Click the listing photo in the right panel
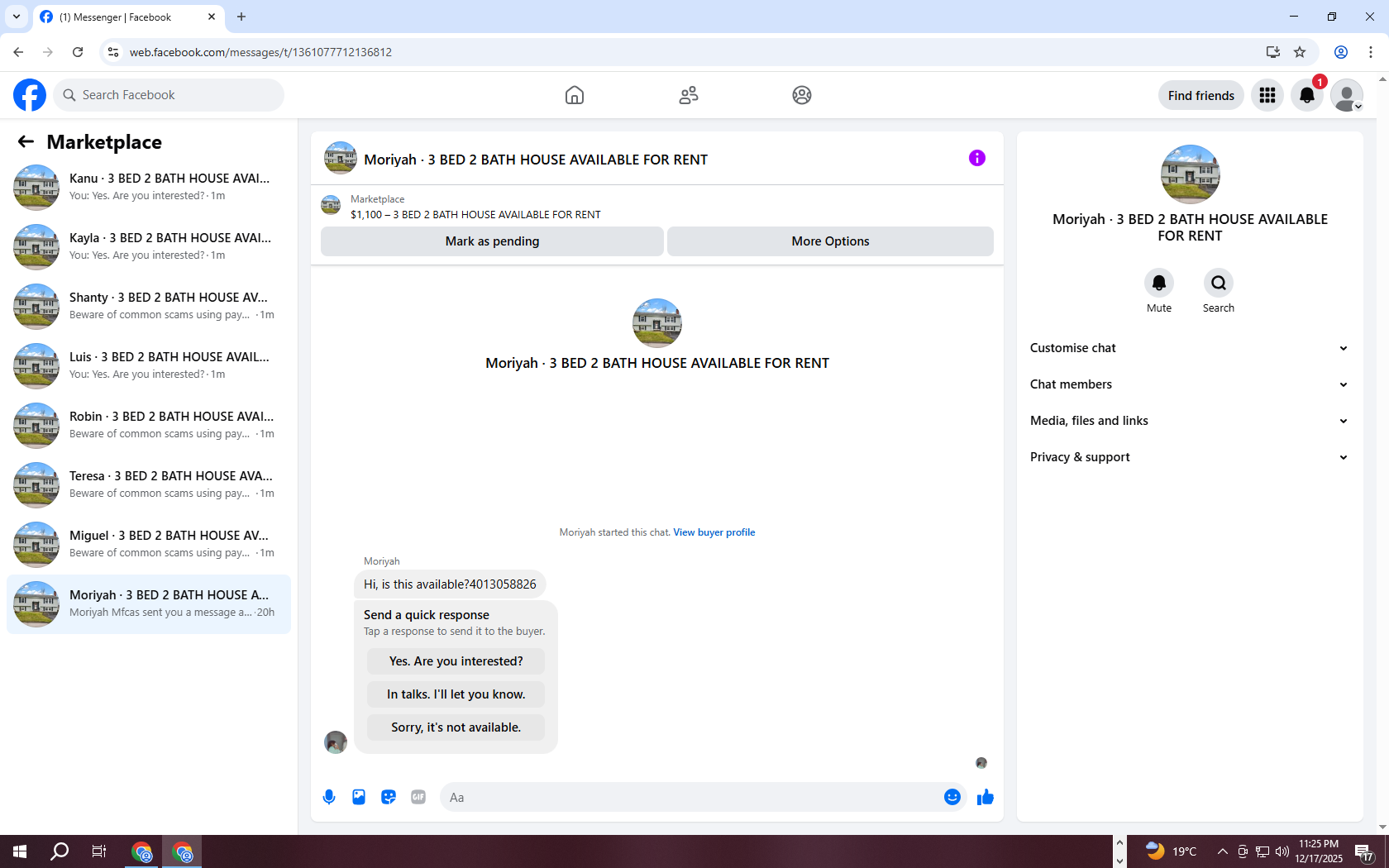 tap(1190, 174)
